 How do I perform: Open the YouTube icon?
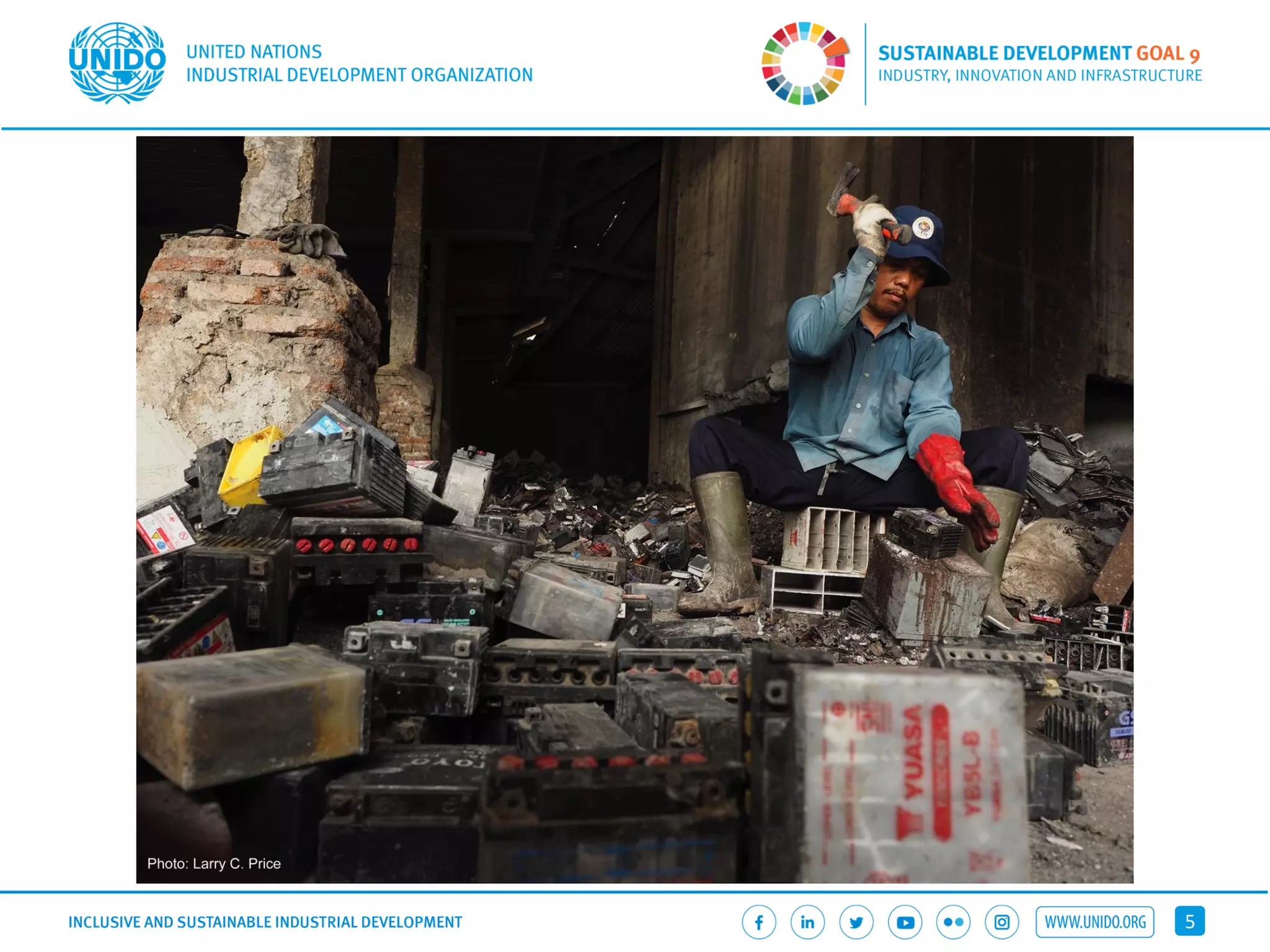(x=905, y=922)
